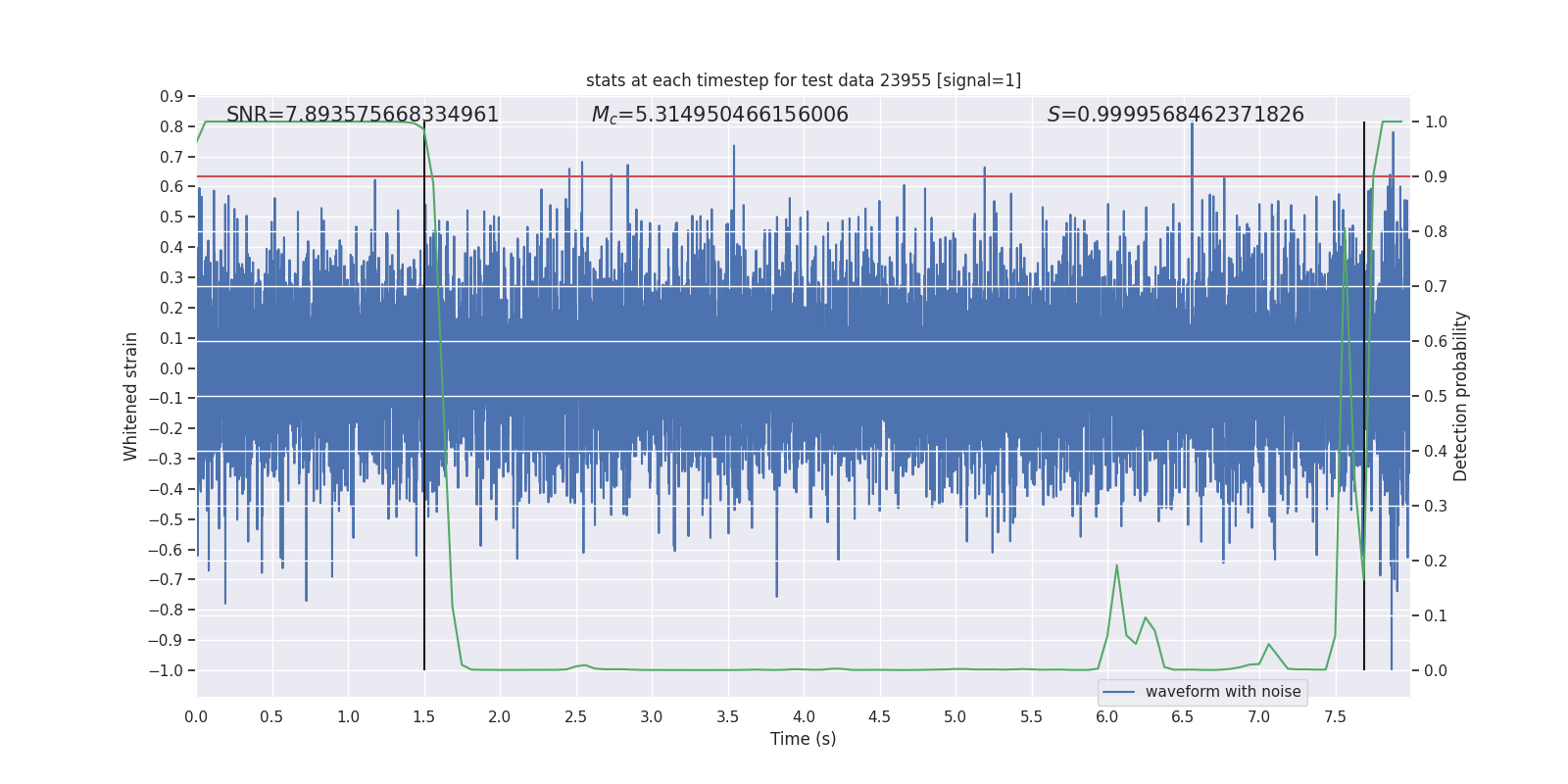Click the left y-axis tick label 0.9
The height and width of the screenshot is (784, 1568).
tap(171, 96)
